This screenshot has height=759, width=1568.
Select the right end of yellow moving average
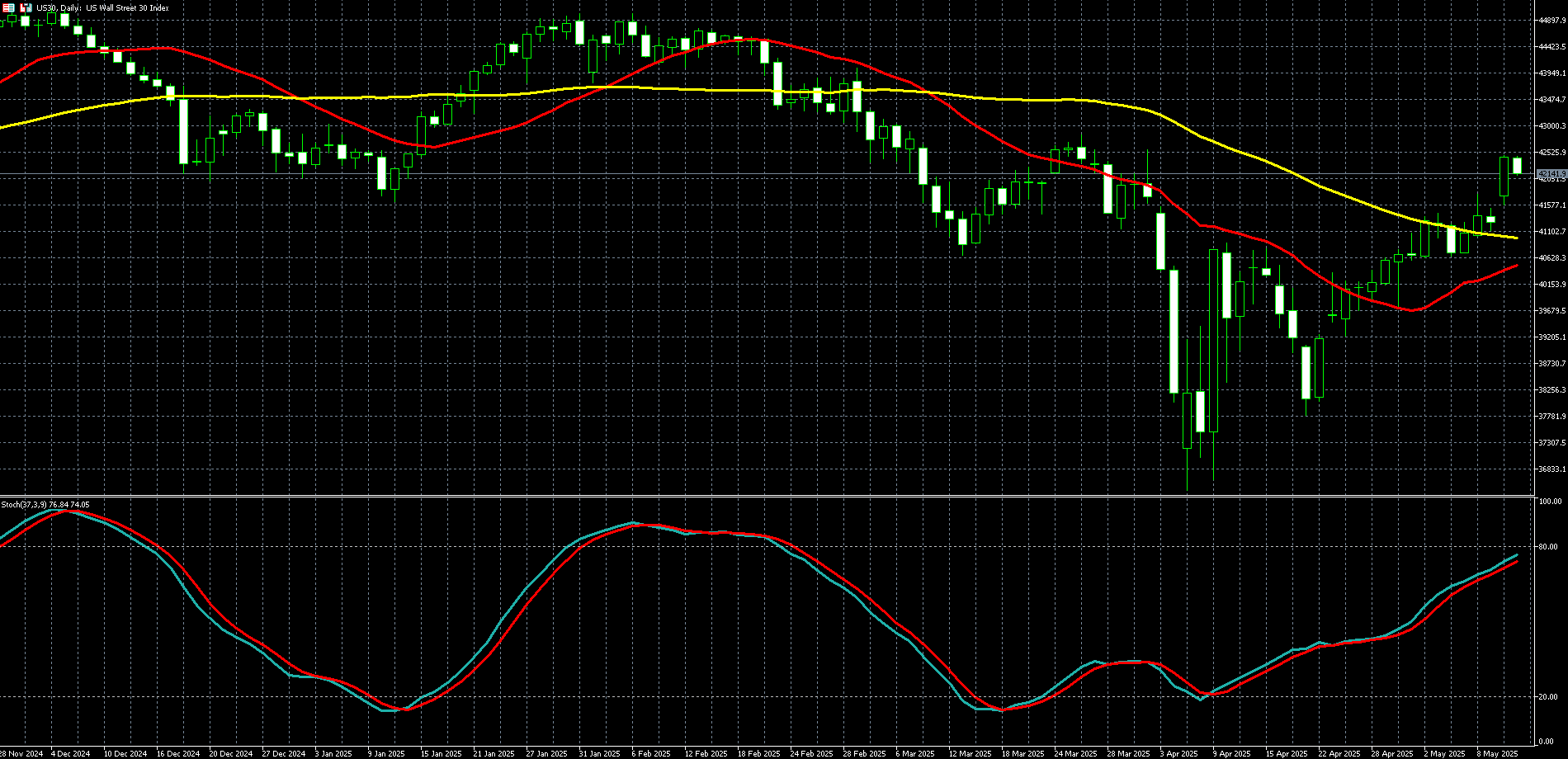1516,238
